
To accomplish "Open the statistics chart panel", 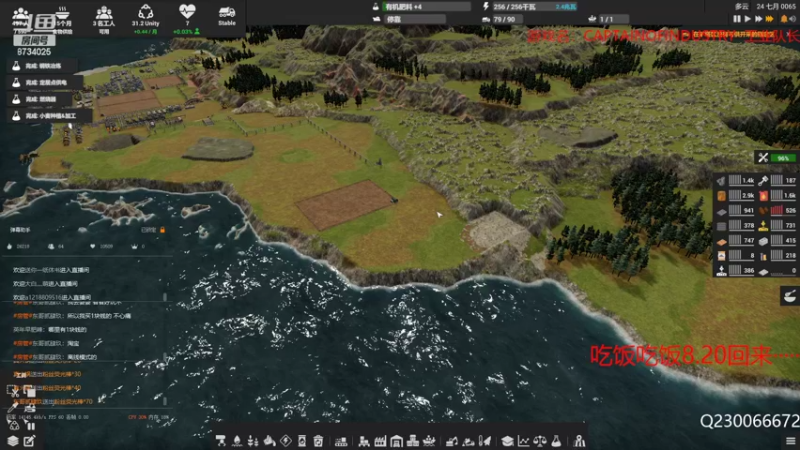I will pyautogui.click(x=523, y=441).
